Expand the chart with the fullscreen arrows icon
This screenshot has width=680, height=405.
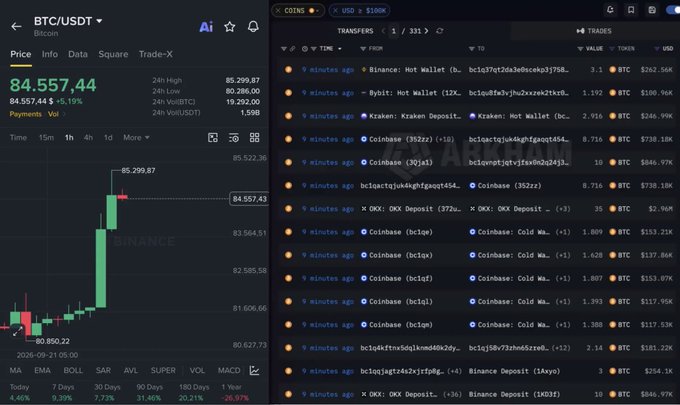click(x=17, y=332)
